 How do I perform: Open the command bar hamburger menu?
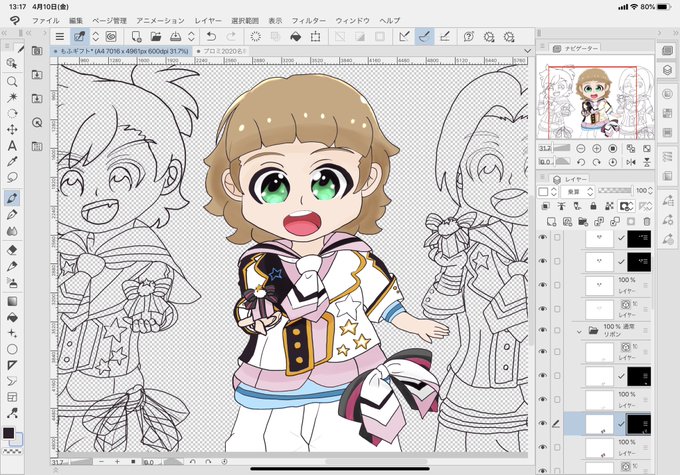tap(60, 37)
